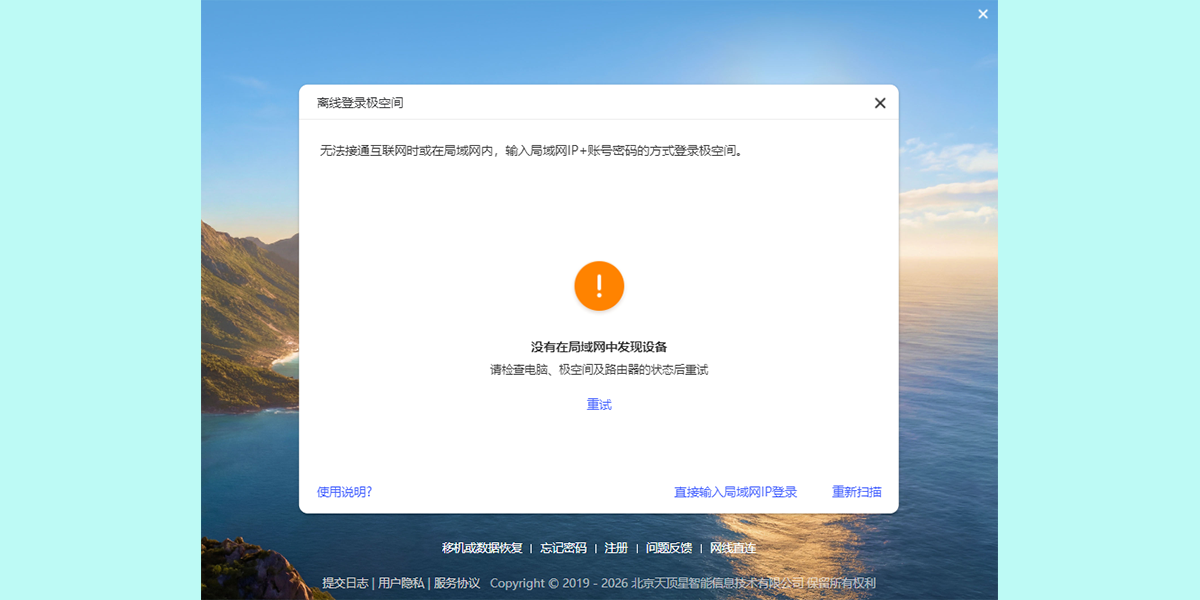Click the 重试 link to retry device discovery

599,404
